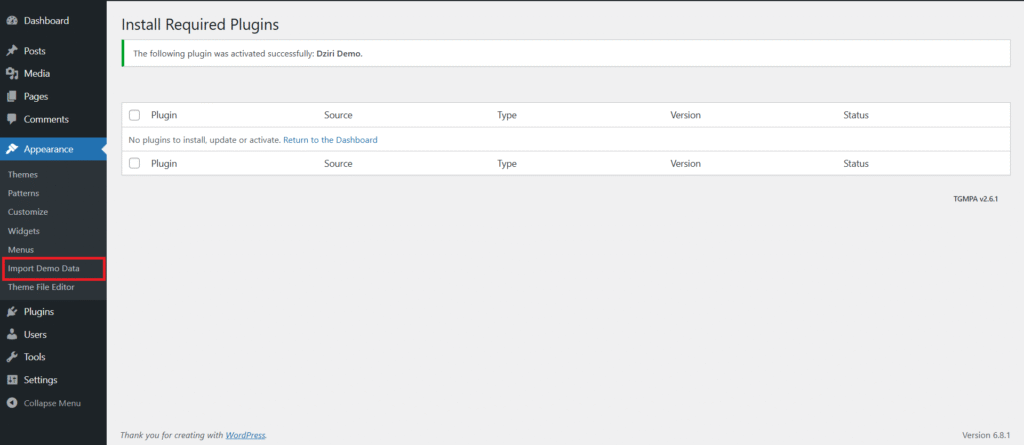
Task: Collapse the admin menu with arrow icon
Action: point(12,403)
